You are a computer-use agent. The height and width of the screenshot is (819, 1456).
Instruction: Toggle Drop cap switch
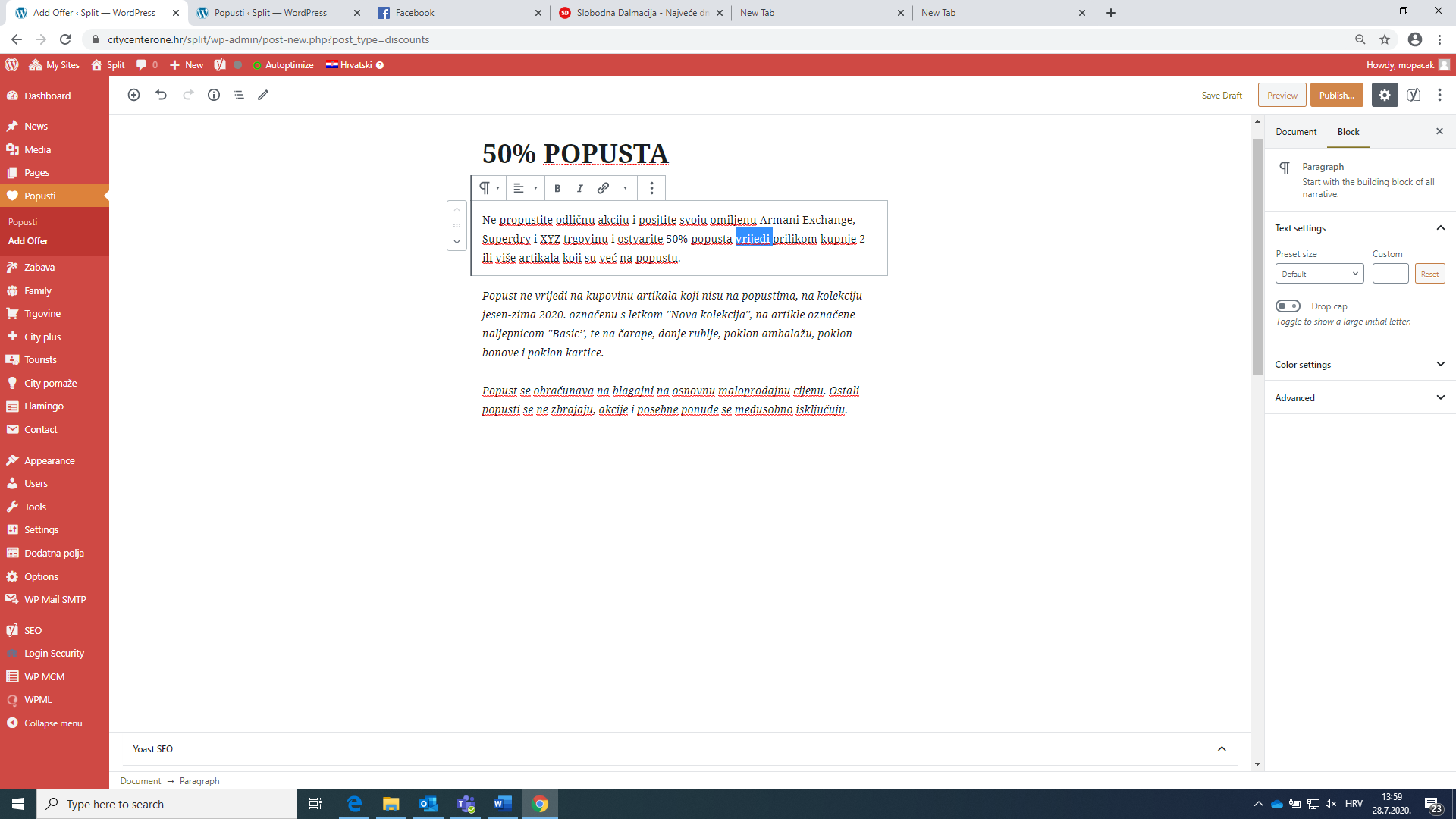(1288, 306)
